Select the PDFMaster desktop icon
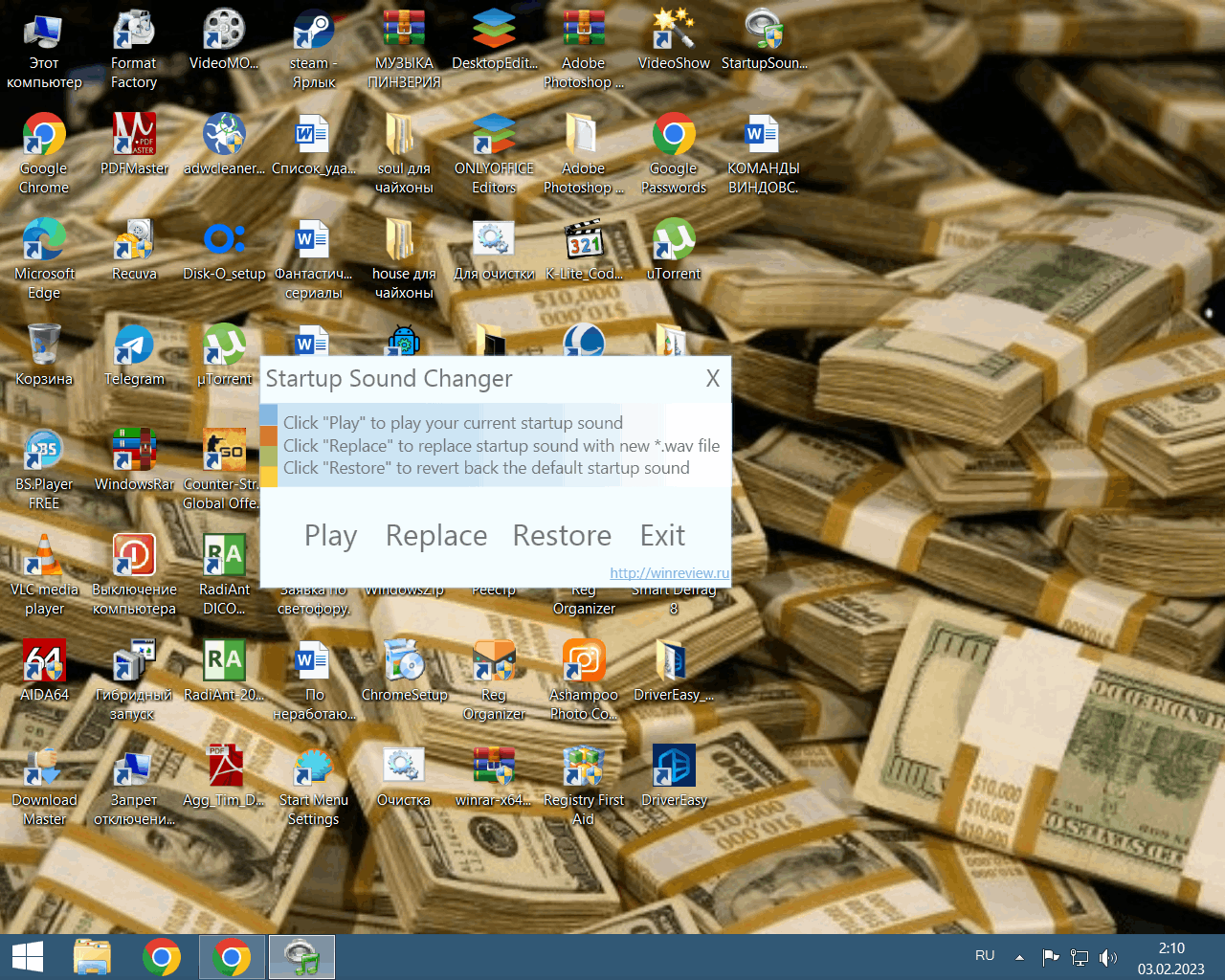The height and width of the screenshot is (980, 1225). click(134, 145)
